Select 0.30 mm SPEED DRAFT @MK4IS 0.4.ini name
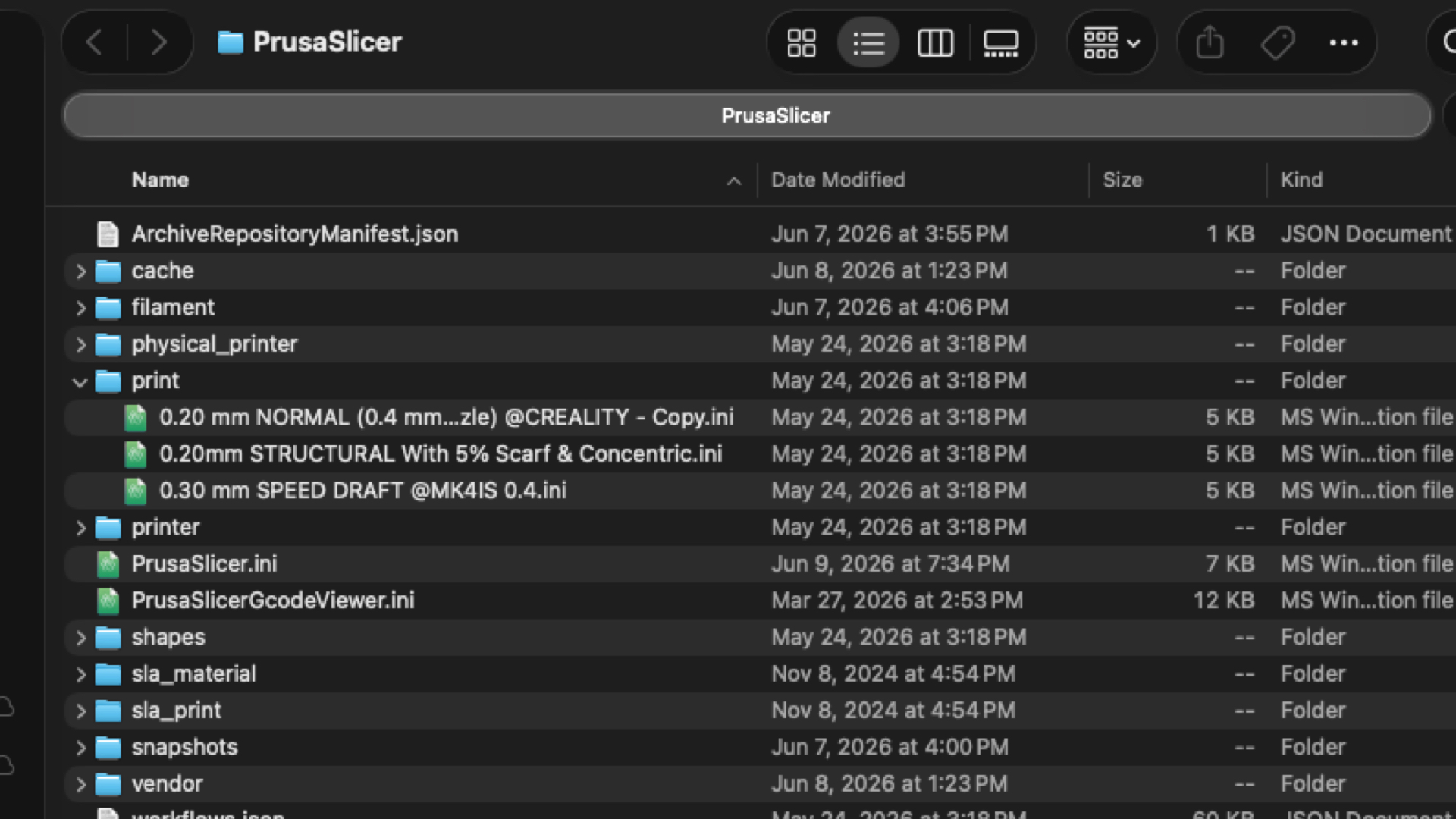The width and height of the screenshot is (1456, 819). tap(362, 491)
